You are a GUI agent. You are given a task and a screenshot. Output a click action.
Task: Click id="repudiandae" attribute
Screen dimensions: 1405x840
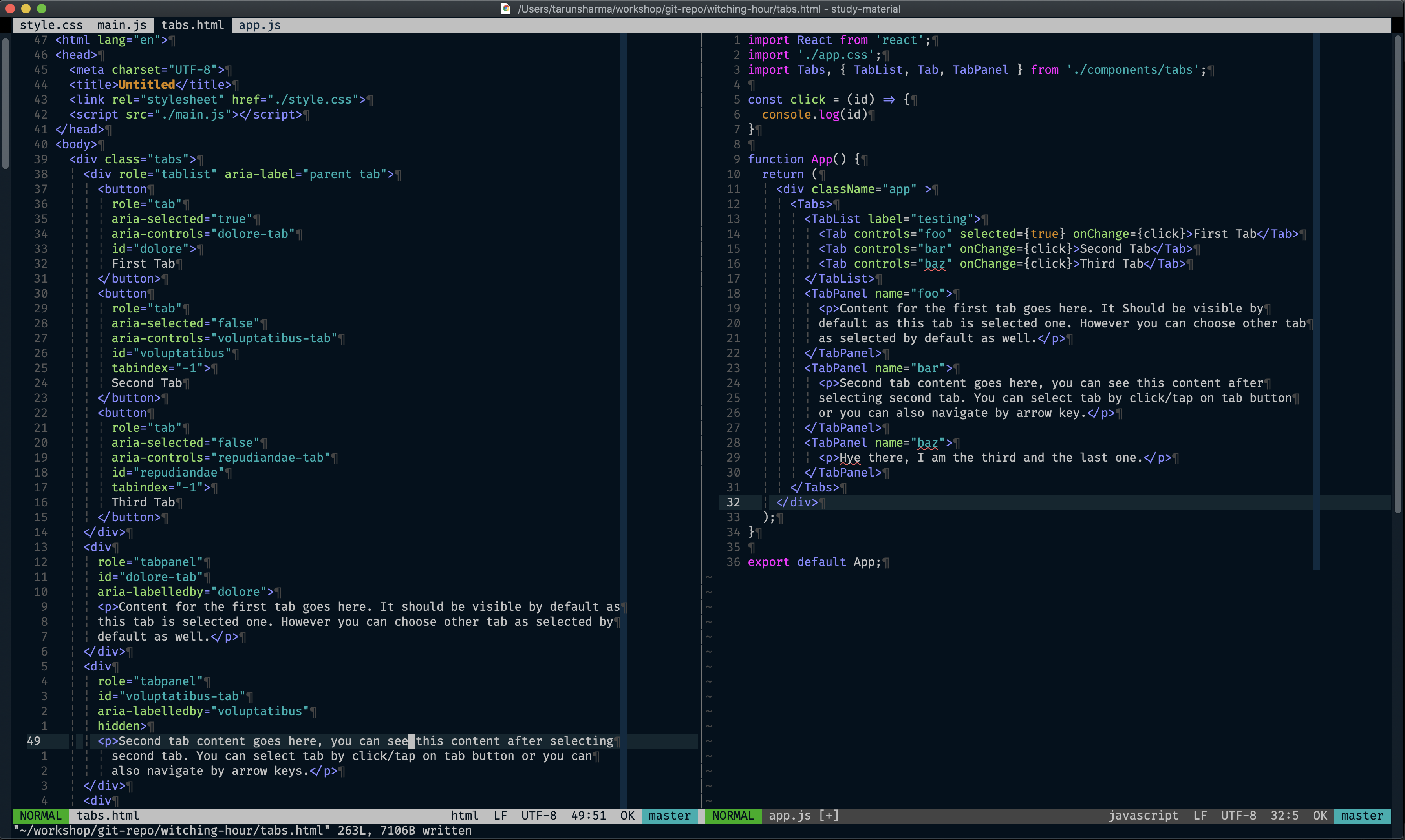point(168,473)
